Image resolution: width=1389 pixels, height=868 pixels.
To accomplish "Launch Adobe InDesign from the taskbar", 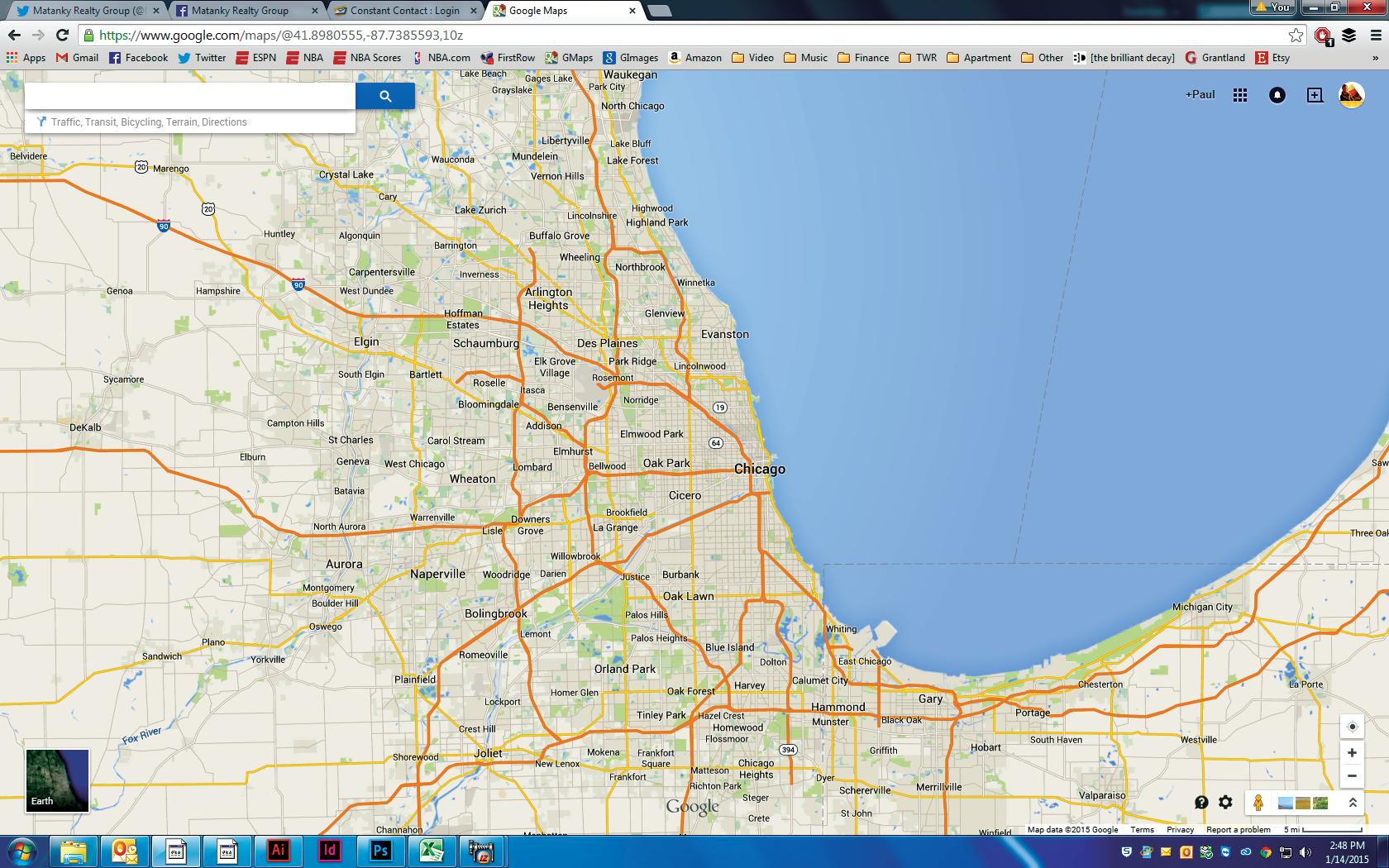I will coord(330,851).
